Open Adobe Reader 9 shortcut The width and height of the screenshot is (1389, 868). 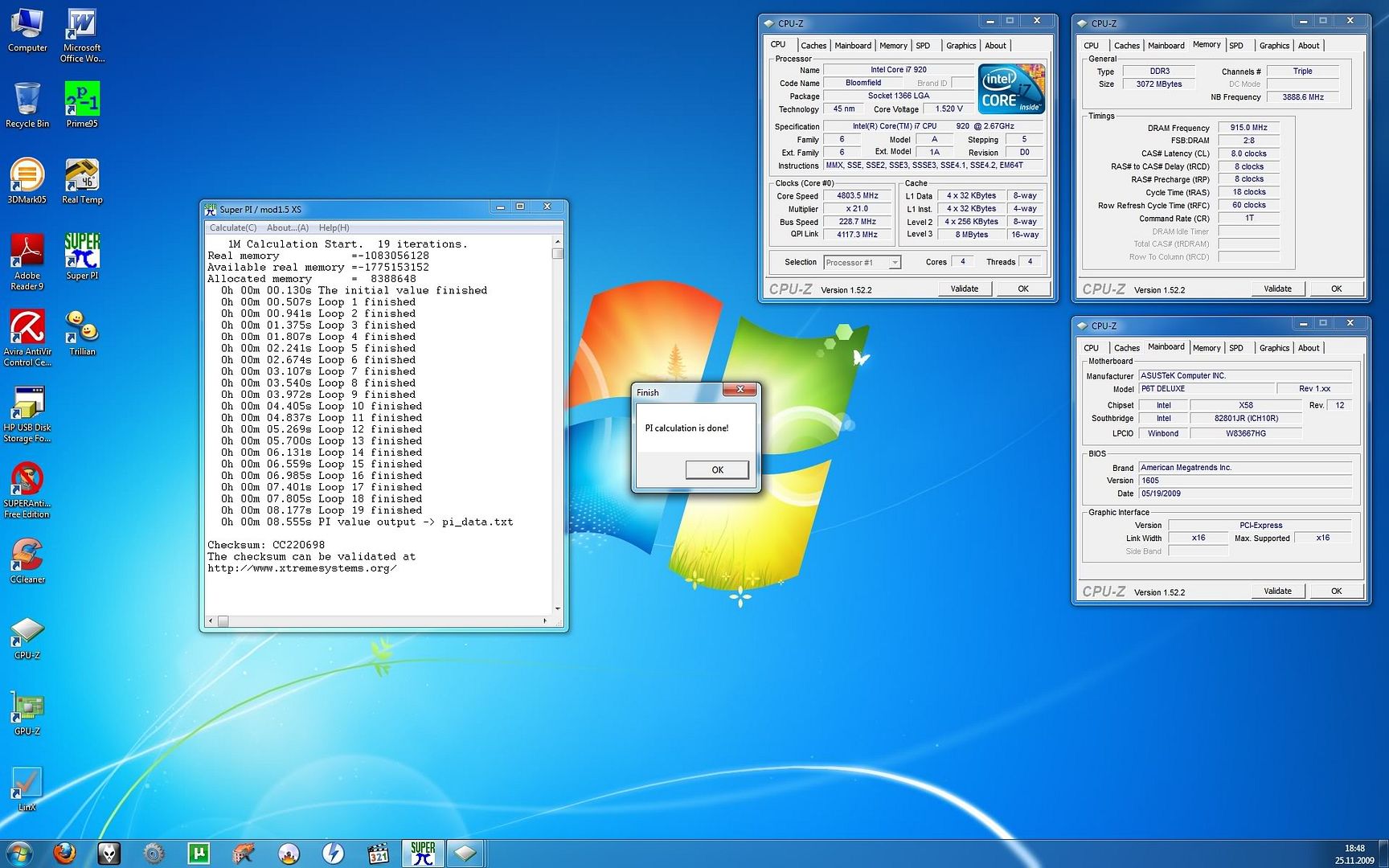pos(27,262)
